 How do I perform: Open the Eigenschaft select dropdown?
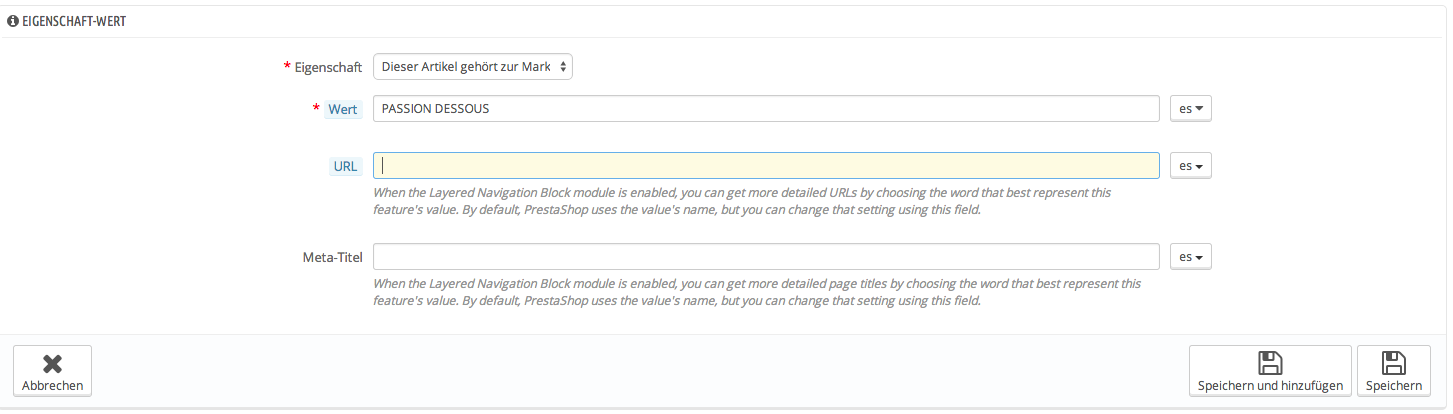tap(472, 67)
